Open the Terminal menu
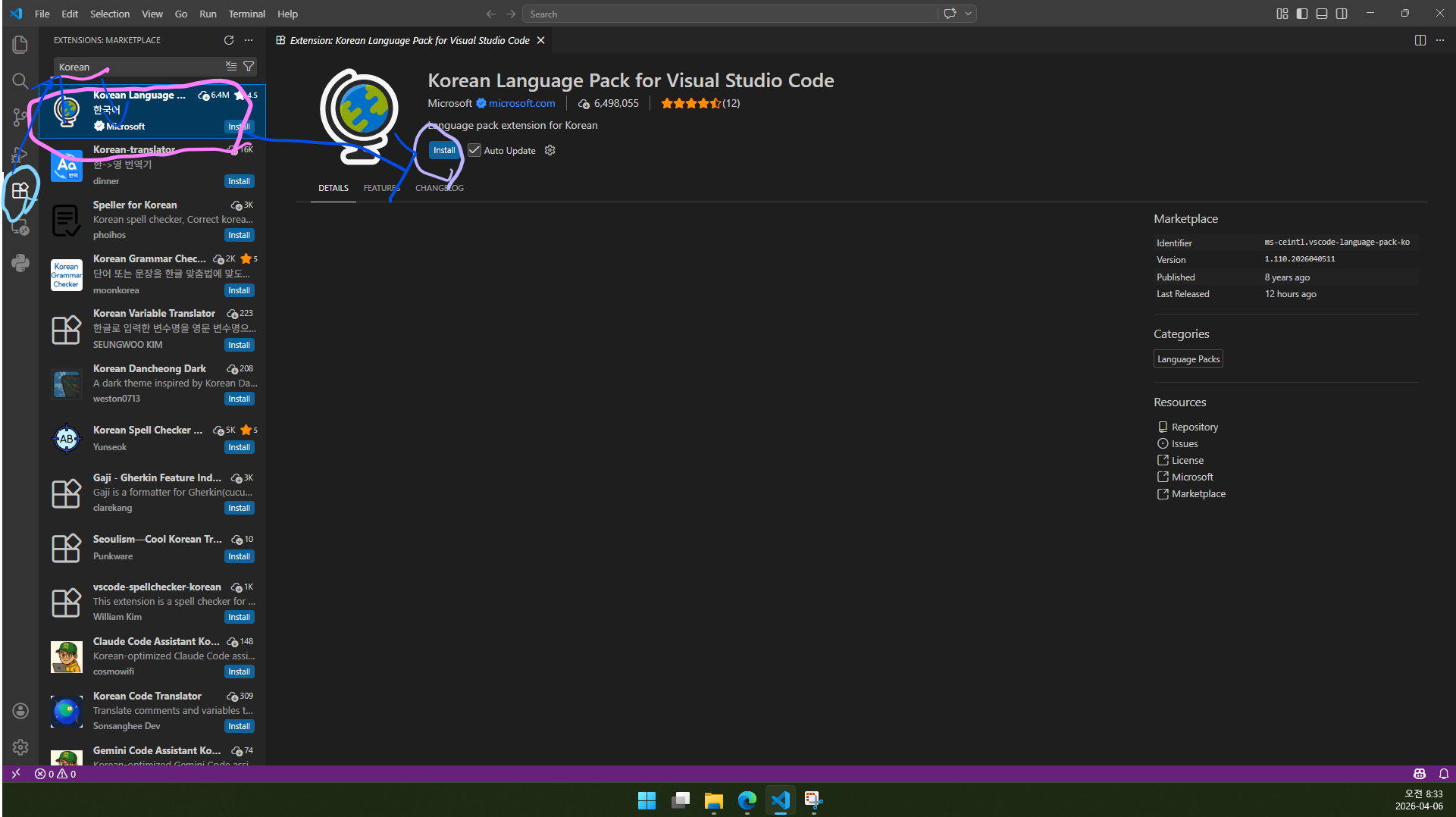1456x817 pixels. pyautogui.click(x=247, y=14)
